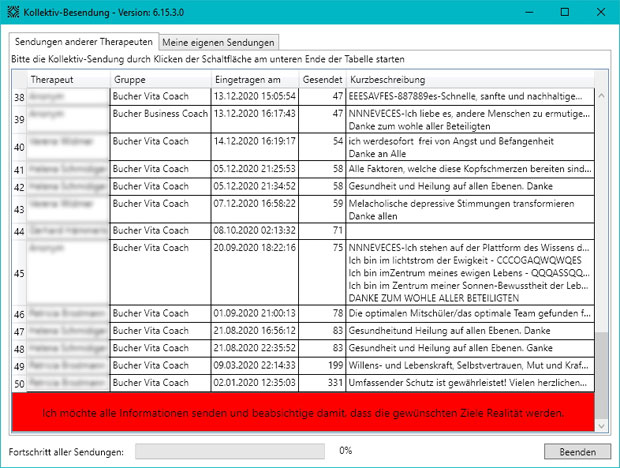
Task: Click Gesendet value 71
Action: (x=322, y=231)
